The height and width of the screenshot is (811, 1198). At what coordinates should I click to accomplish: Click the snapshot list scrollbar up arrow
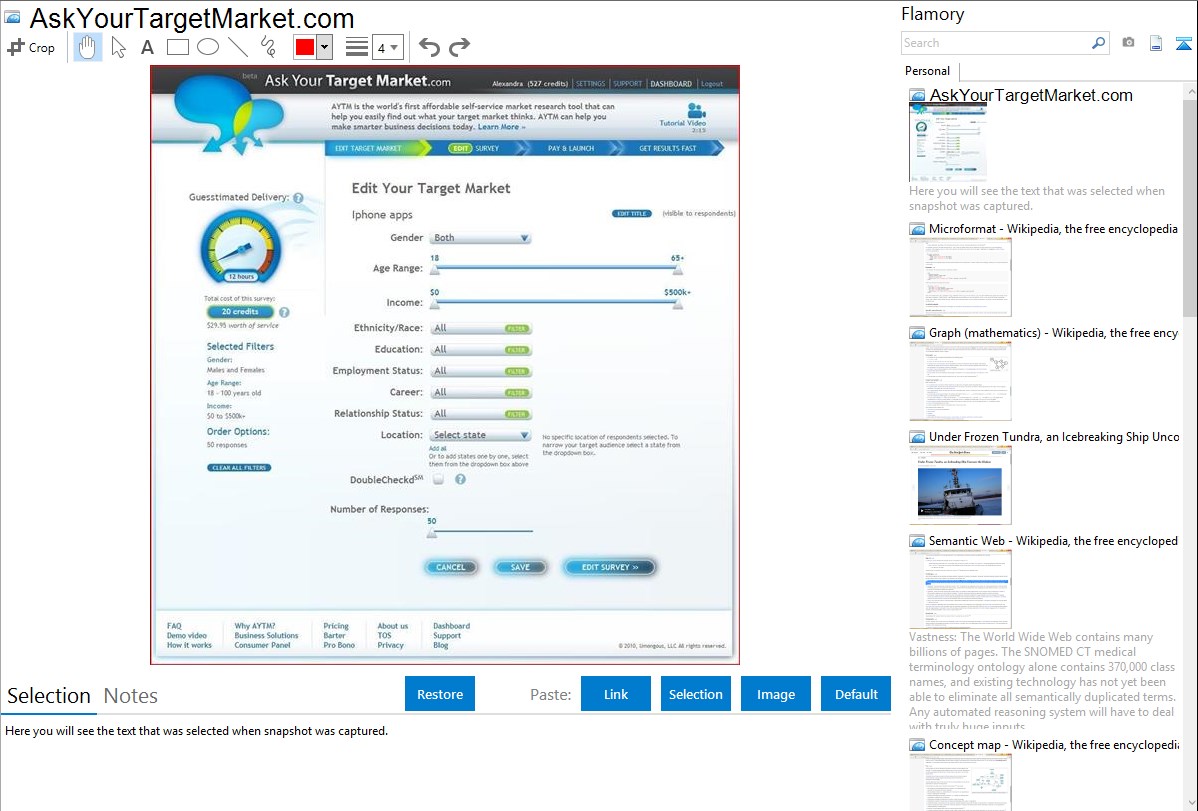(1190, 91)
